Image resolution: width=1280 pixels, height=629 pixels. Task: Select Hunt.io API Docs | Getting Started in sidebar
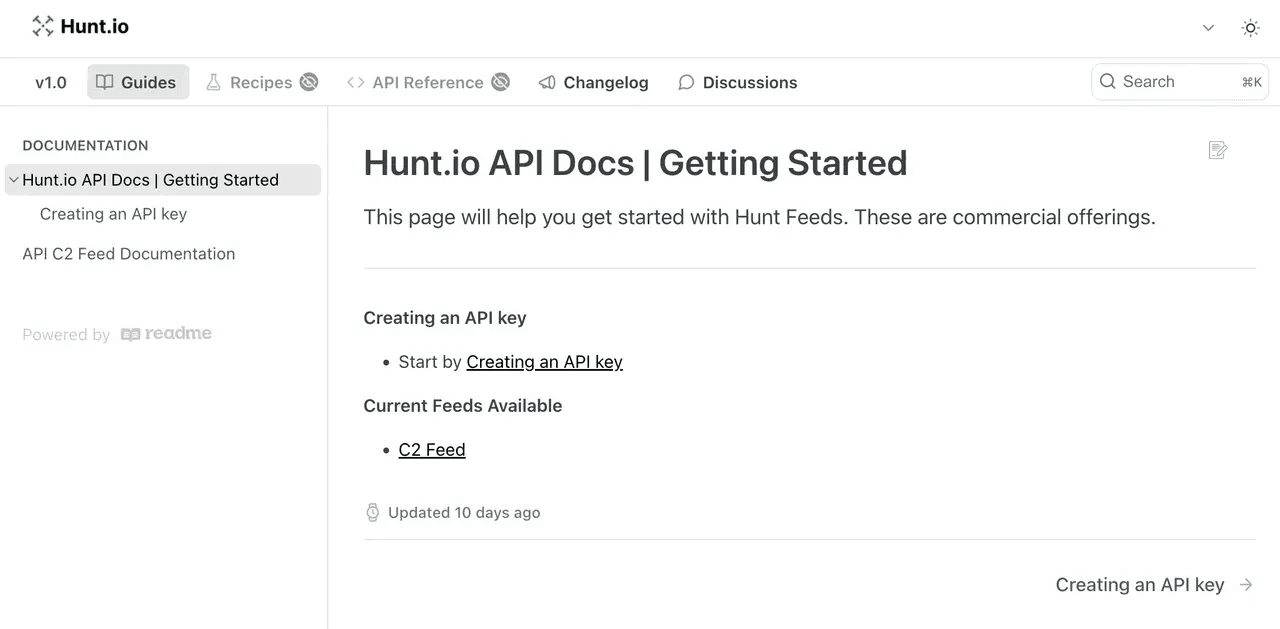point(163,180)
